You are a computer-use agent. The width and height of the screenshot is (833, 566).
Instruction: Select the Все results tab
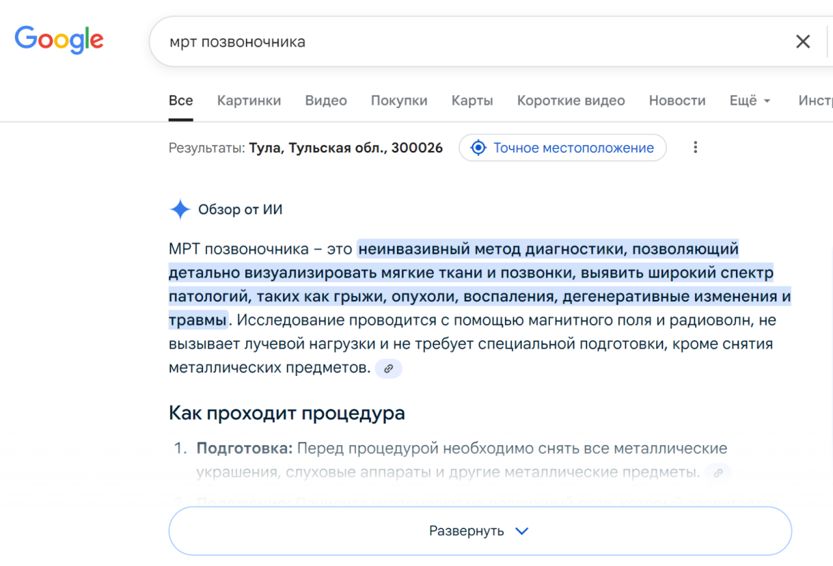pyautogui.click(x=181, y=101)
